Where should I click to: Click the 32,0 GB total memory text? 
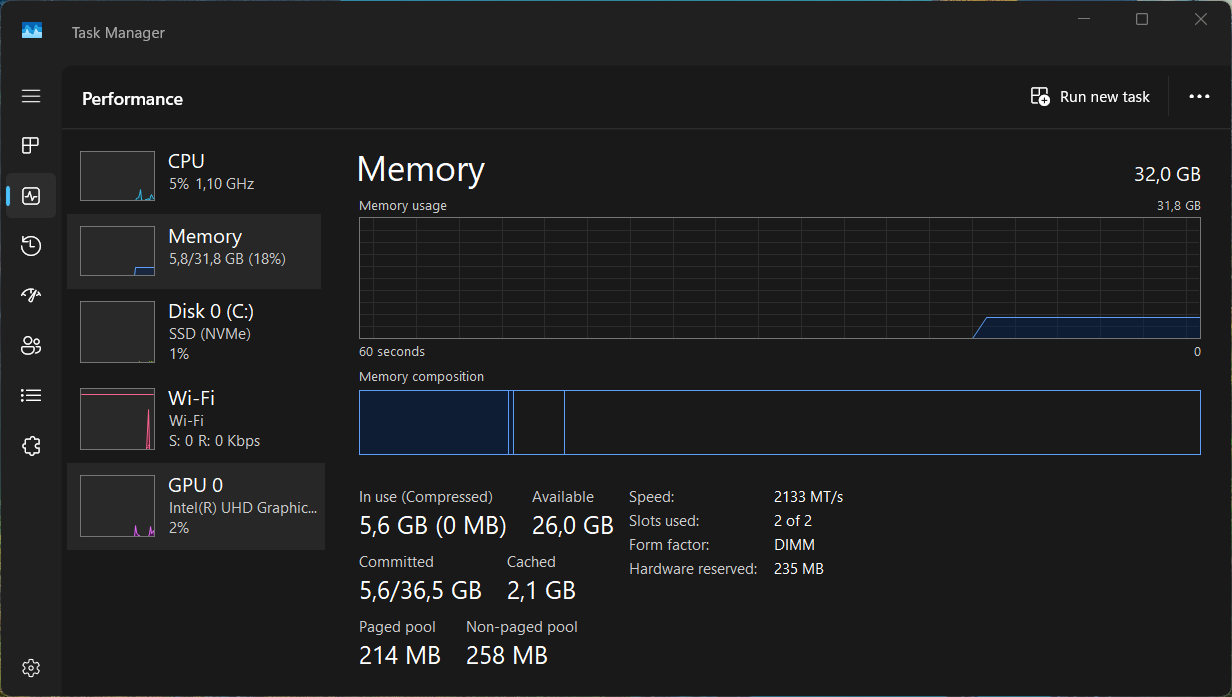(1167, 174)
